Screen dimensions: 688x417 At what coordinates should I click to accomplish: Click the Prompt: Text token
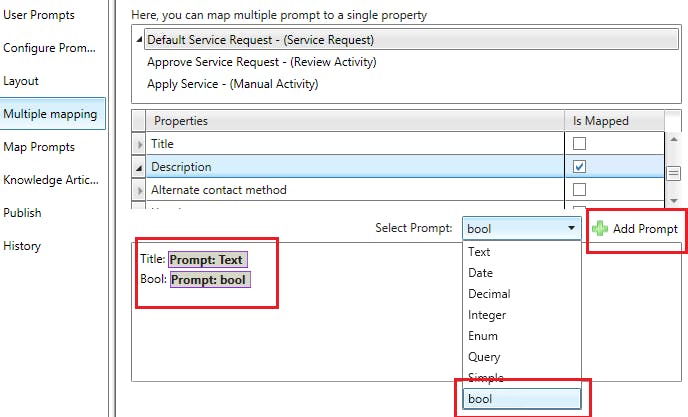(x=207, y=259)
